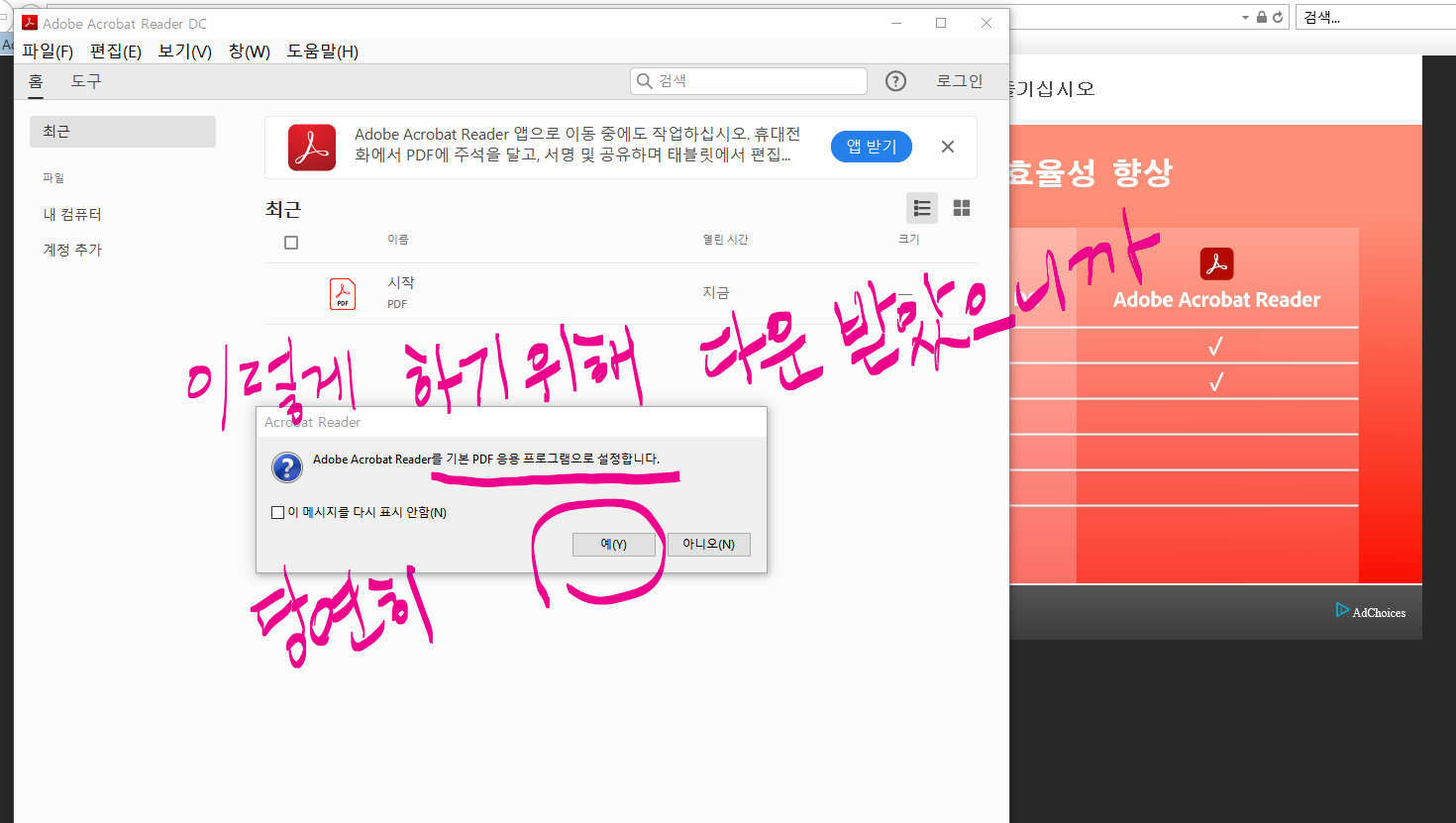Select the 시작 file name
Image resolution: width=1456 pixels, height=823 pixels.
coord(401,283)
